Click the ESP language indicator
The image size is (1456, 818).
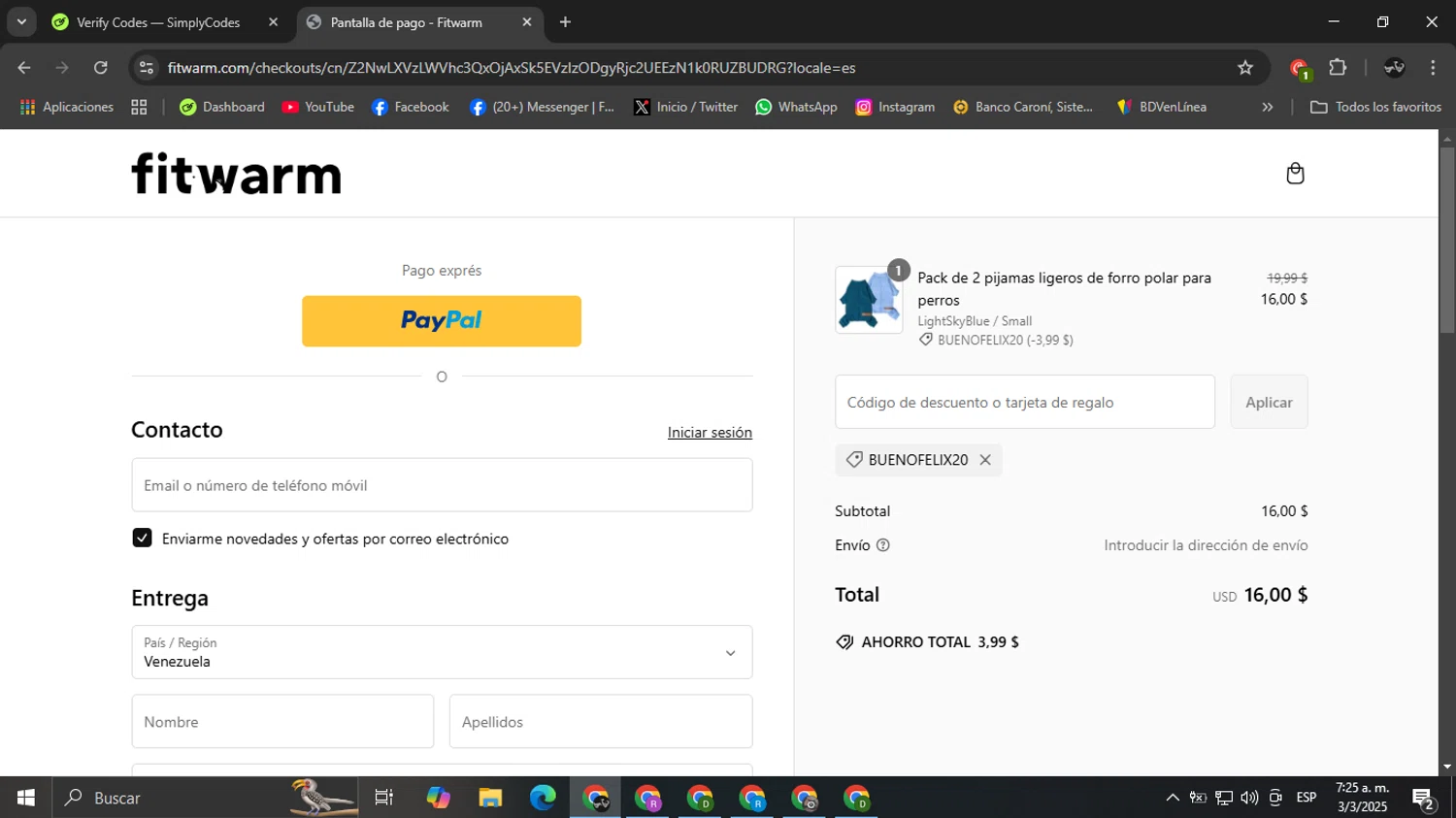(x=1307, y=798)
